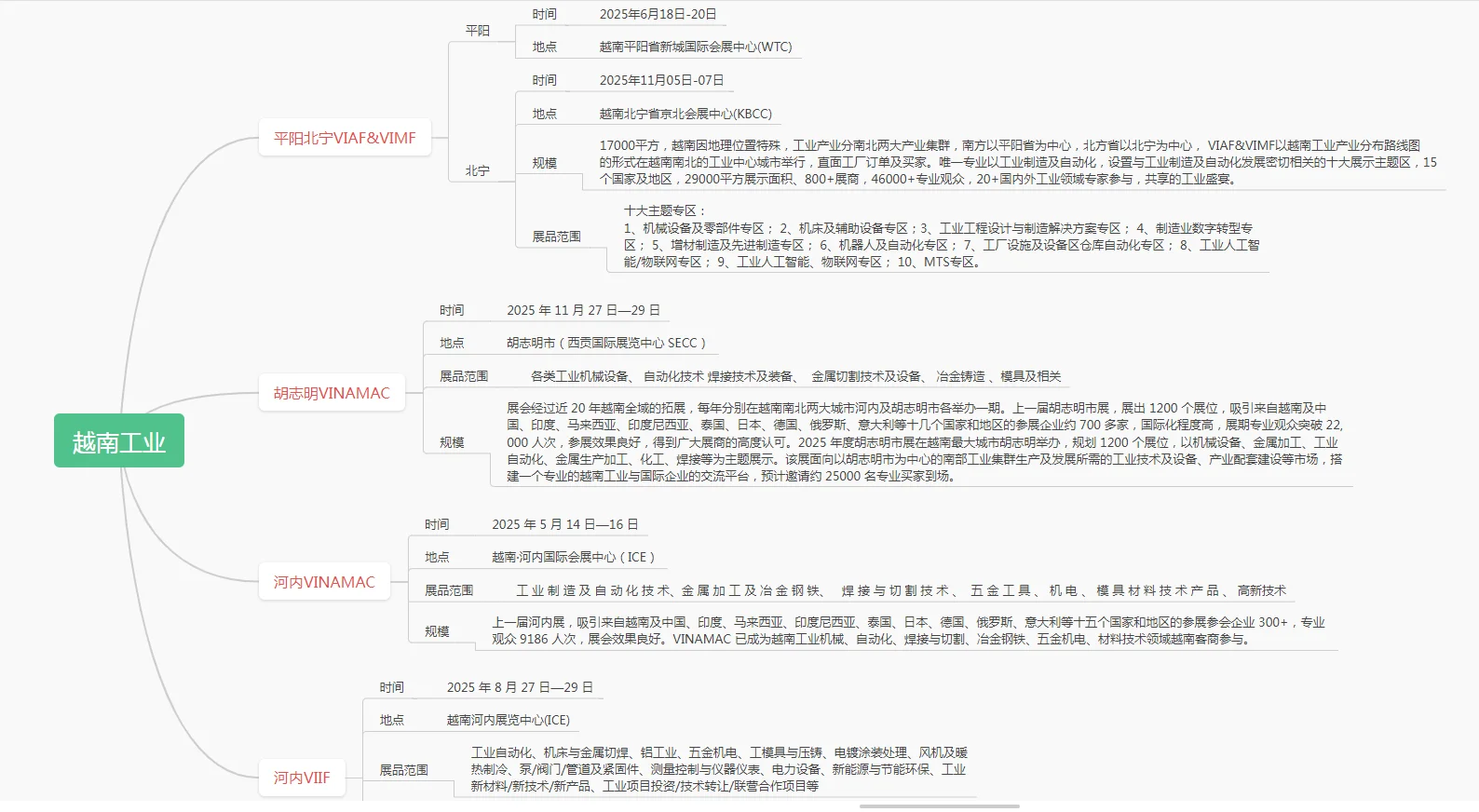Click the 时间 label under 平阳
This screenshot has height=812, width=1479.
click(x=545, y=14)
